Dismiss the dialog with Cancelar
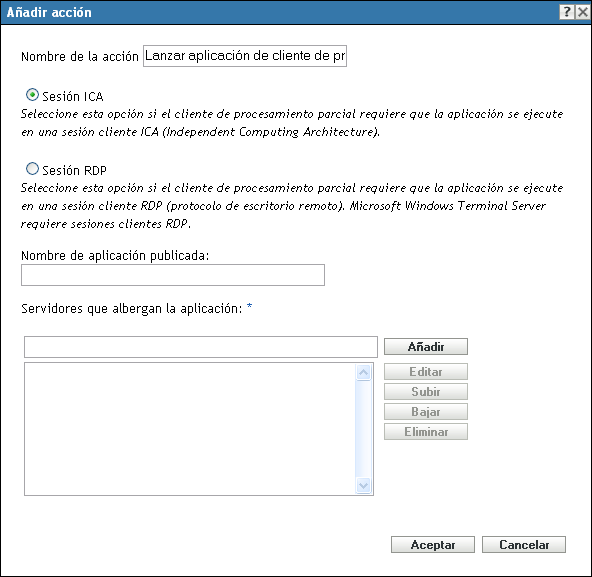The height and width of the screenshot is (577, 592). click(x=524, y=545)
